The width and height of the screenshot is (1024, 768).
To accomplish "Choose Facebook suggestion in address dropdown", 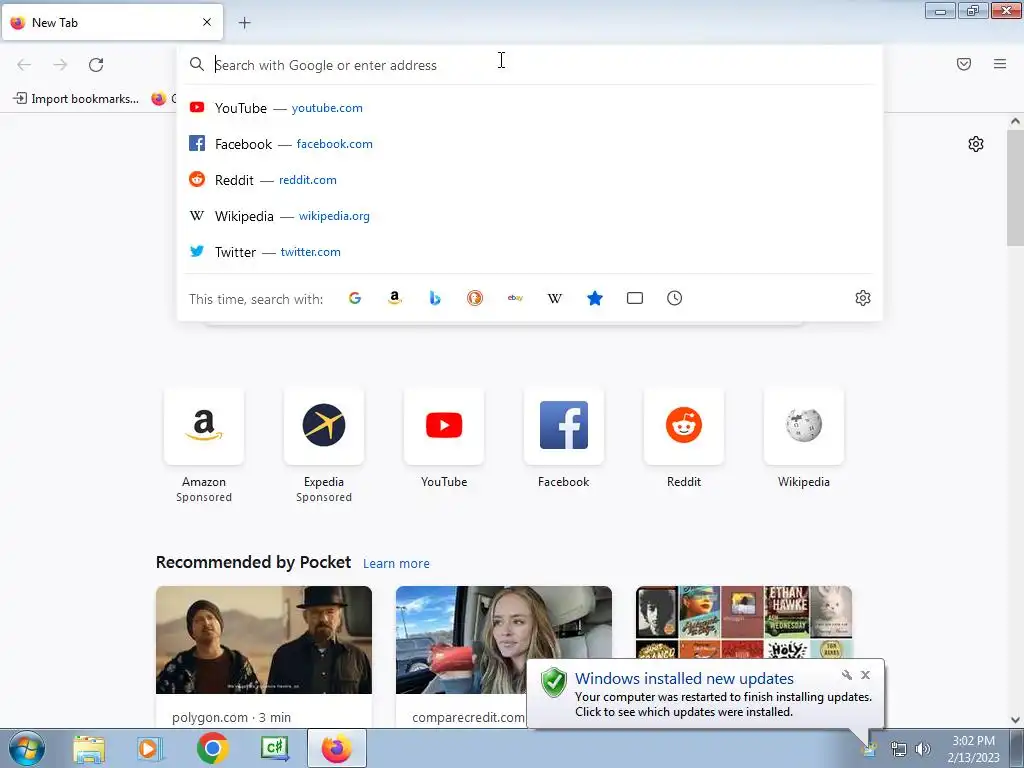I will click(x=530, y=144).
